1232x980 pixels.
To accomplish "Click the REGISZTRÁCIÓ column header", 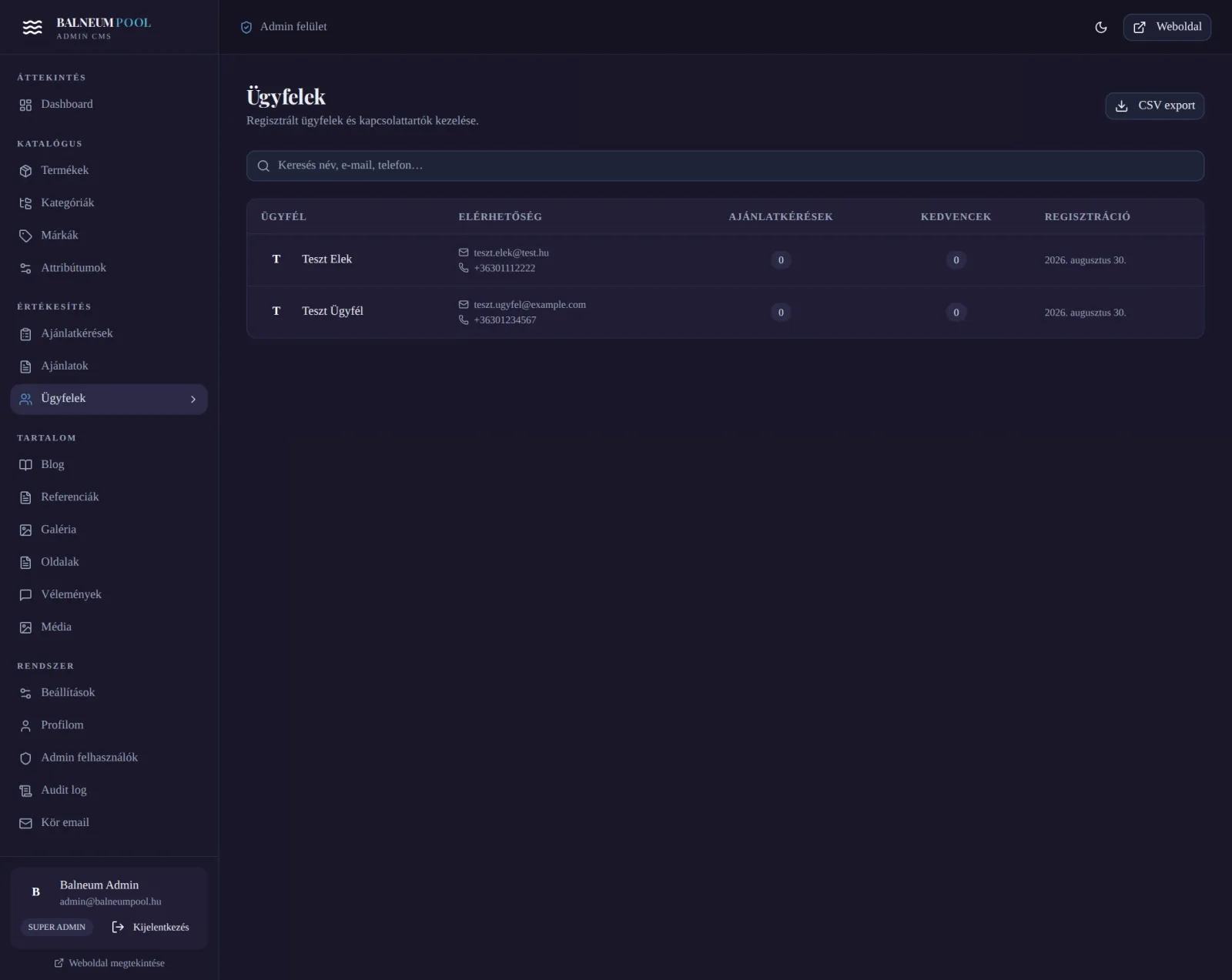I will tap(1087, 217).
